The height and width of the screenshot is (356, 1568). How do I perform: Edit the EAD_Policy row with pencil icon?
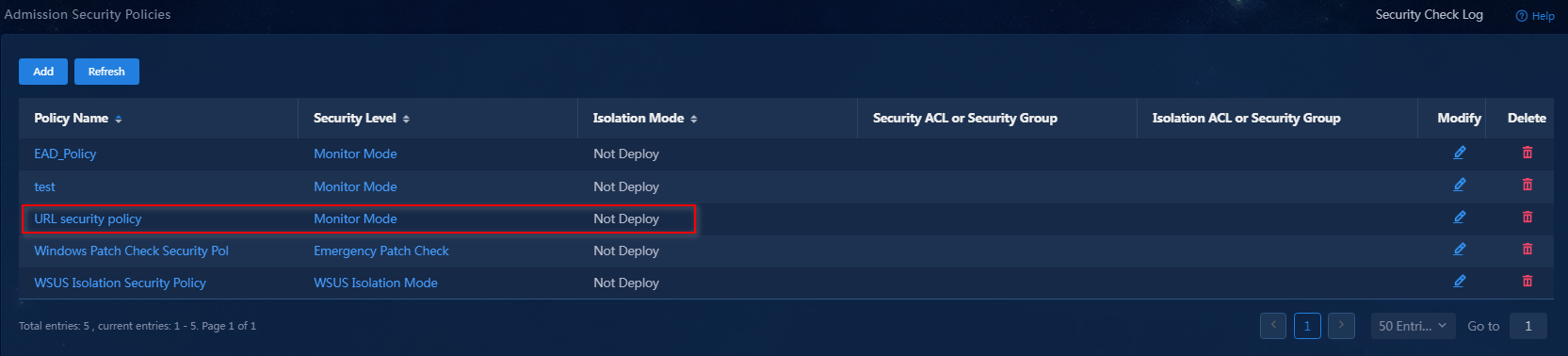(x=1459, y=153)
